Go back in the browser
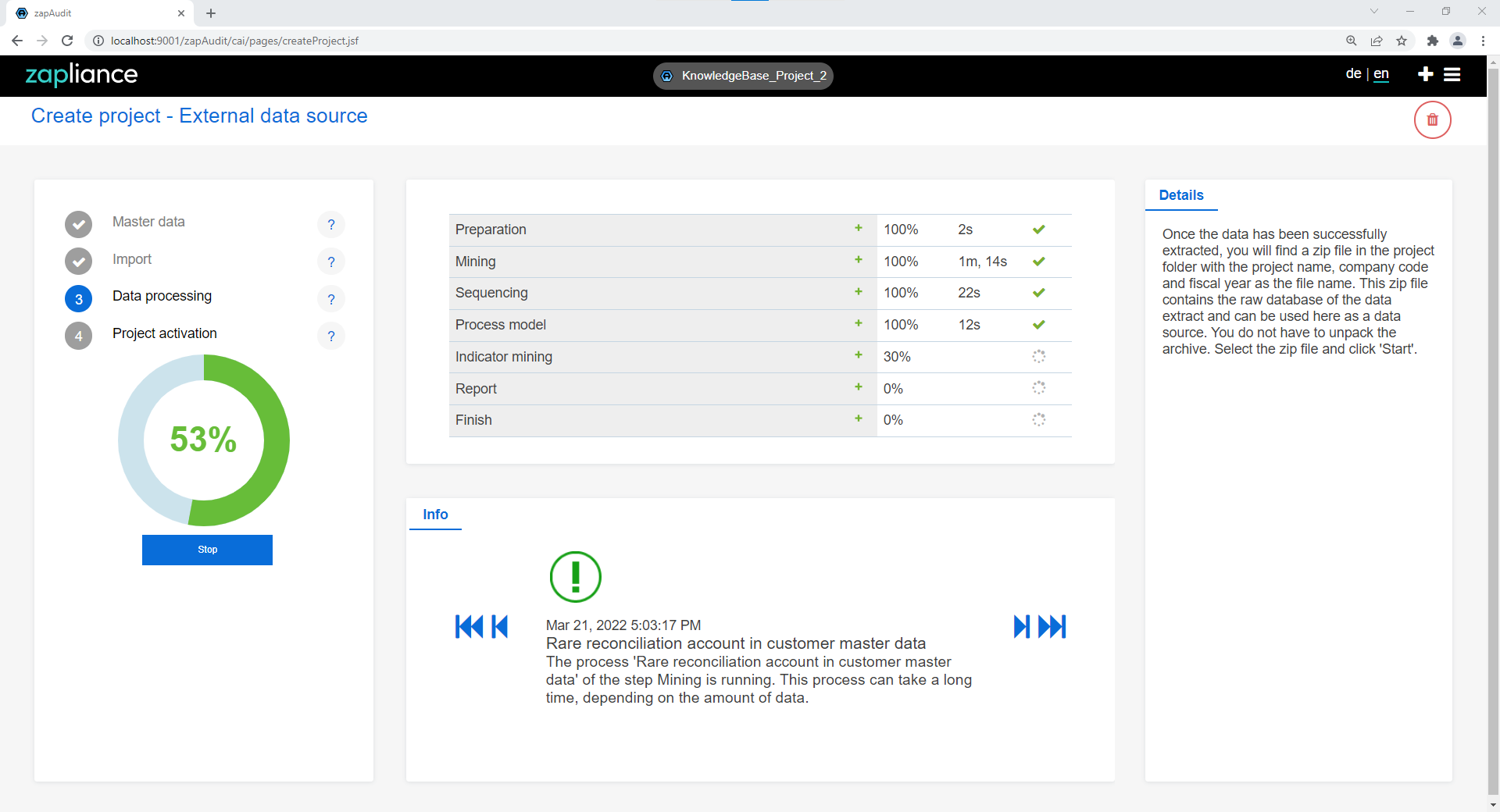 pos(17,41)
